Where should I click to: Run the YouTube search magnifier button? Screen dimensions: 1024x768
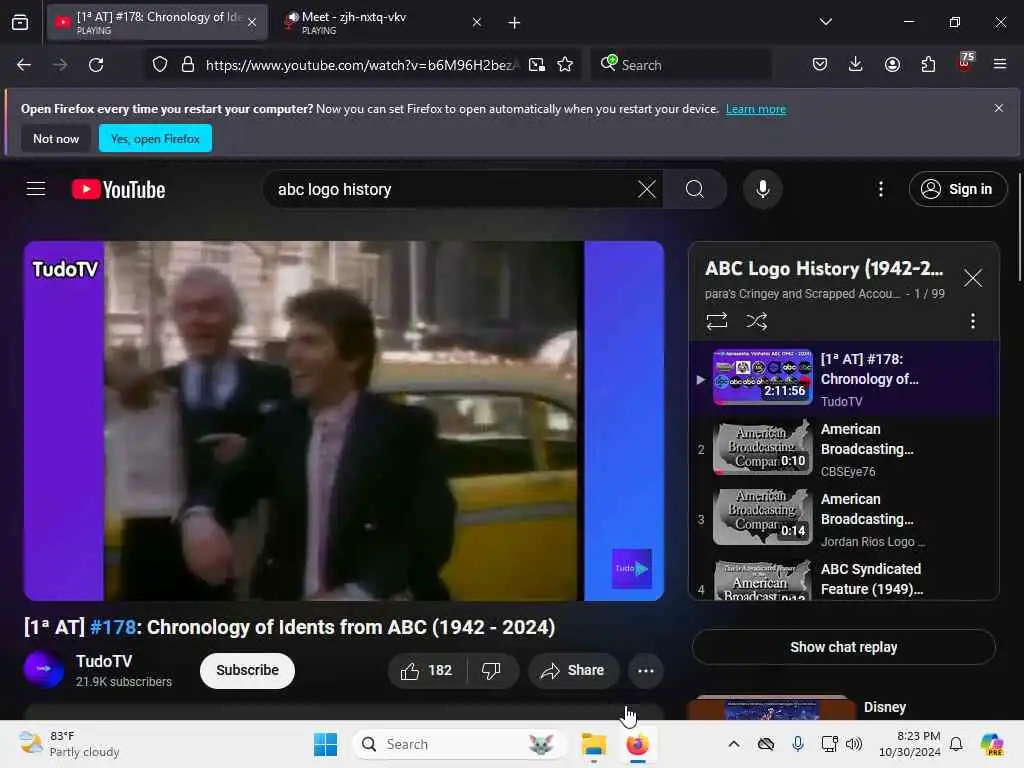tap(695, 189)
